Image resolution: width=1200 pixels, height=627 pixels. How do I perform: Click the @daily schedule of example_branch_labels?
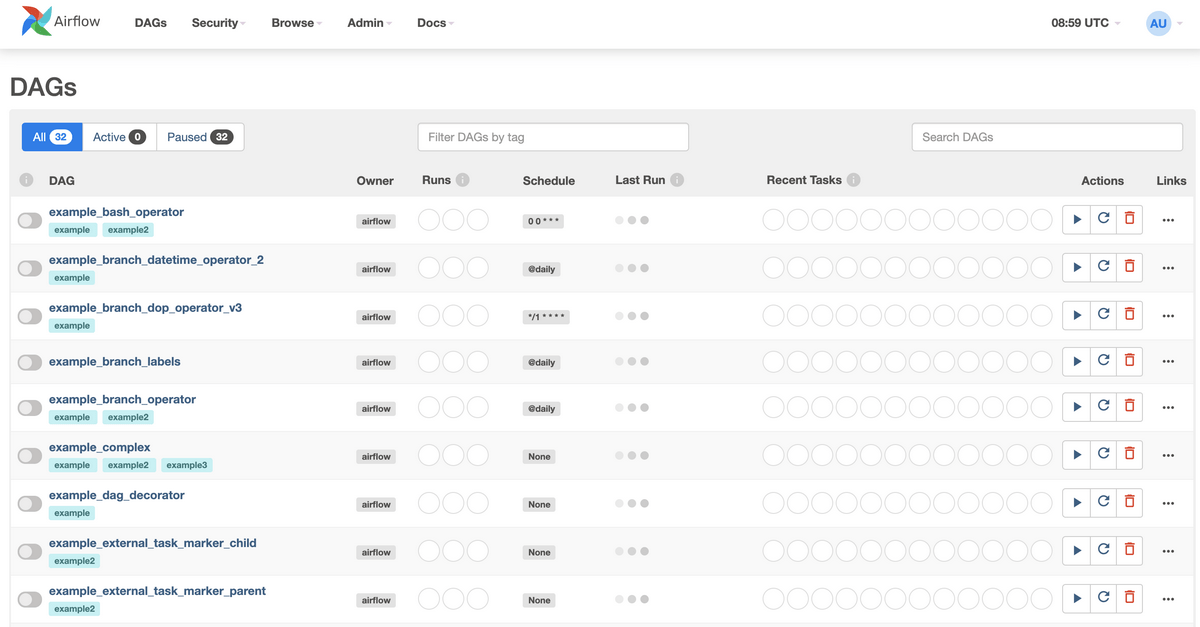(541, 362)
